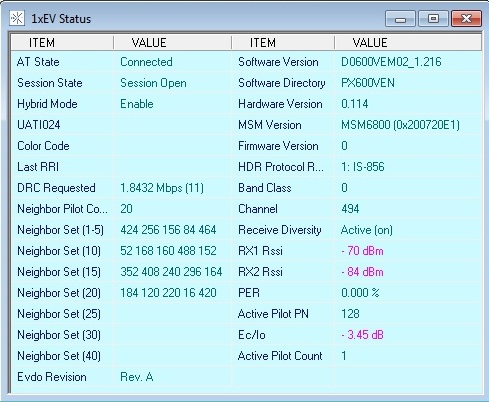Viewport: 489px width, 402px height.
Task: Click the 1xEV Status window icon
Action: click(x=17, y=18)
